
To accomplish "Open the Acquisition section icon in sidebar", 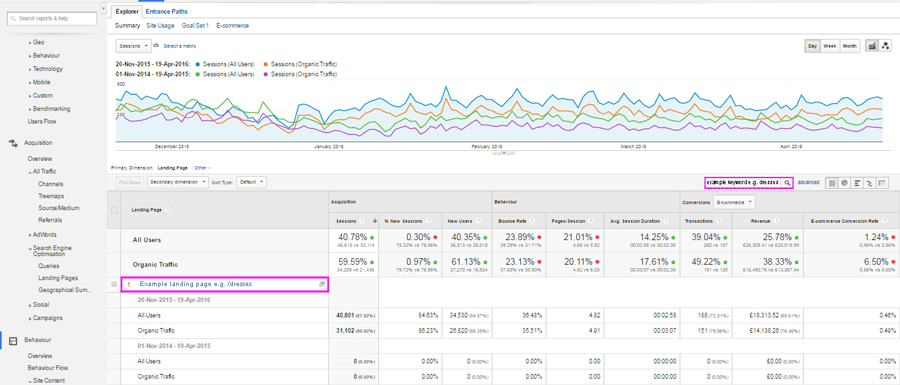I will [13, 143].
